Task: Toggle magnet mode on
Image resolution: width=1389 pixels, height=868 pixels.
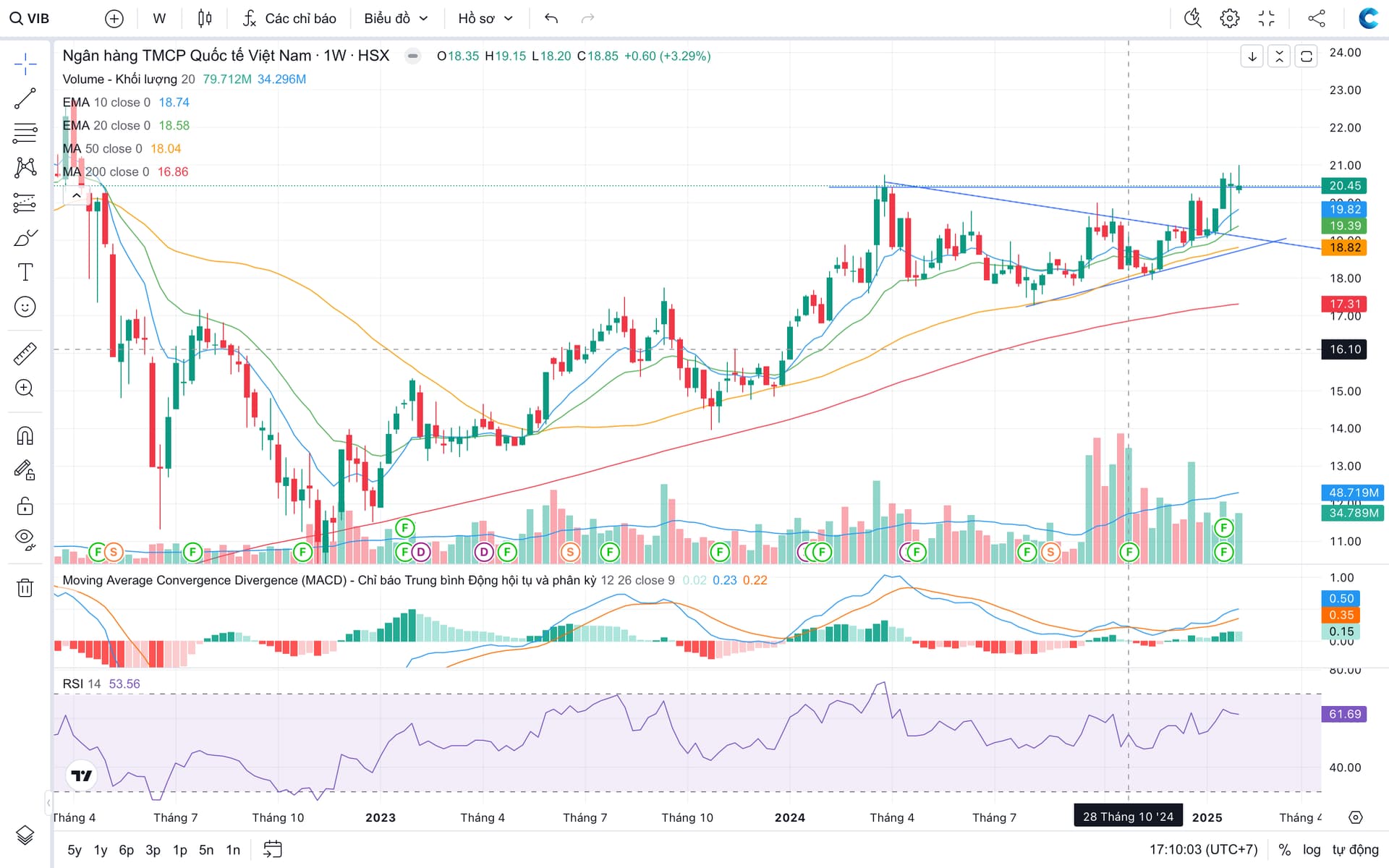Action: tap(25, 435)
